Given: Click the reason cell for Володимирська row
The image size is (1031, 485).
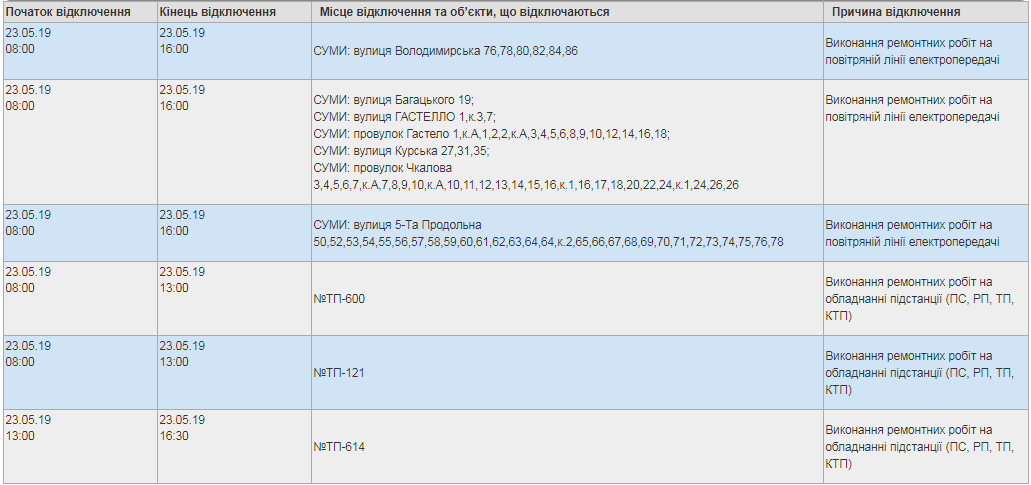Looking at the screenshot, I should tap(926, 51).
